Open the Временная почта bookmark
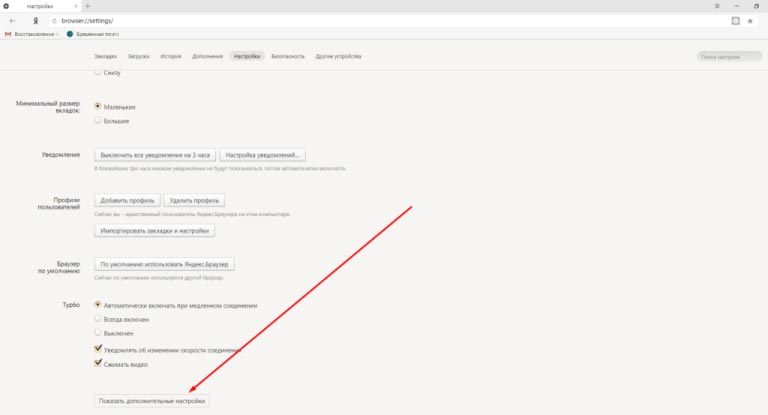The width and height of the screenshot is (768, 415). click(93, 34)
